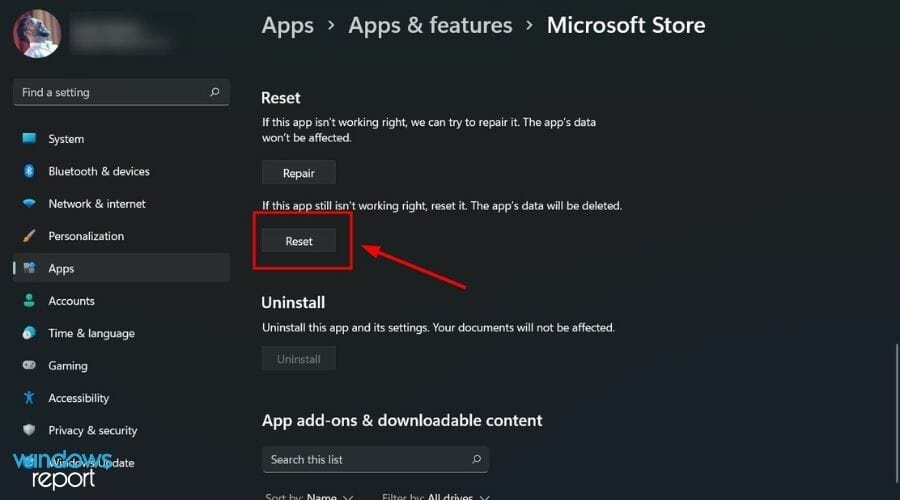The height and width of the screenshot is (500, 900).
Task: Click the Accounts person icon
Action: tap(29, 300)
